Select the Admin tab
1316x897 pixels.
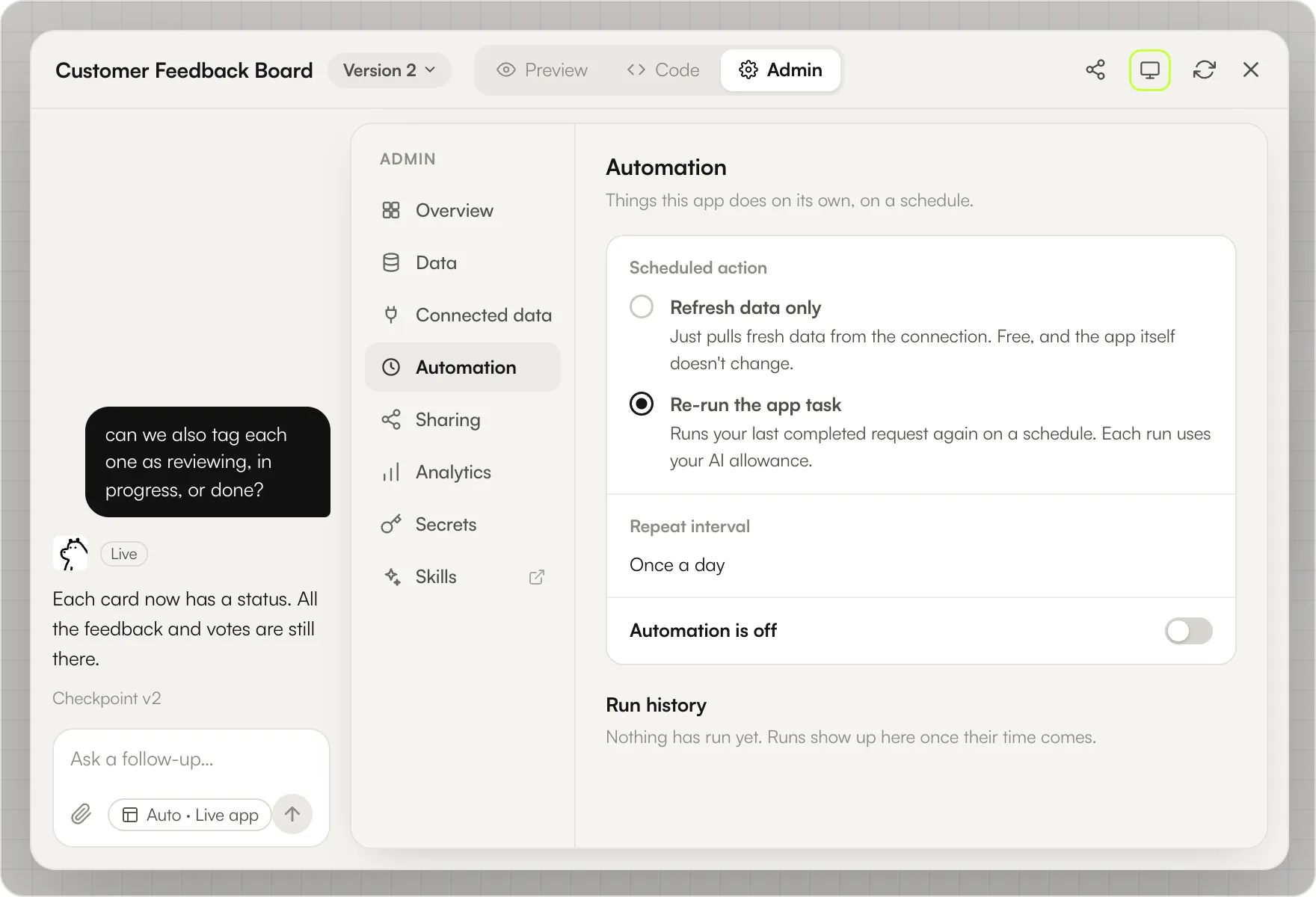[781, 70]
